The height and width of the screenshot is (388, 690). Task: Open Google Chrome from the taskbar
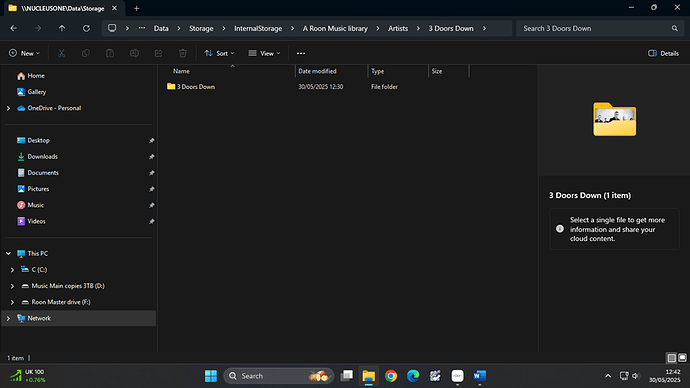pyautogui.click(x=391, y=376)
